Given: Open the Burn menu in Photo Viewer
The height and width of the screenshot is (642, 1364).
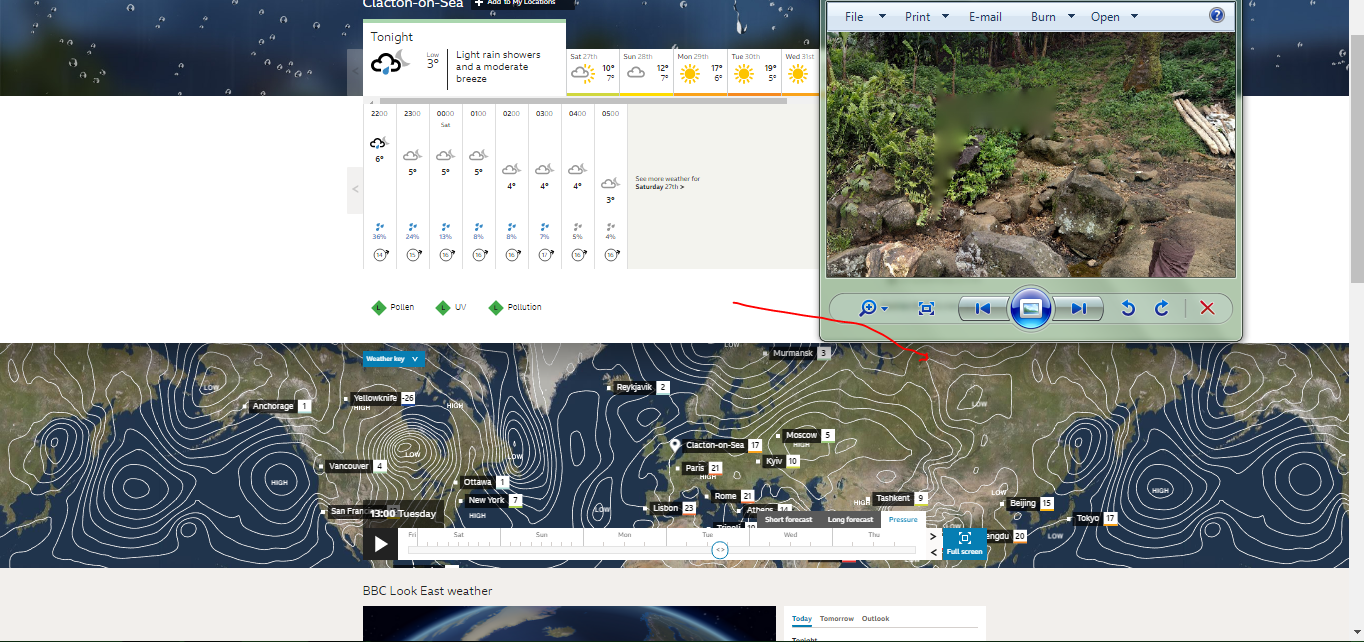Looking at the screenshot, I should (x=1052, y=16).
